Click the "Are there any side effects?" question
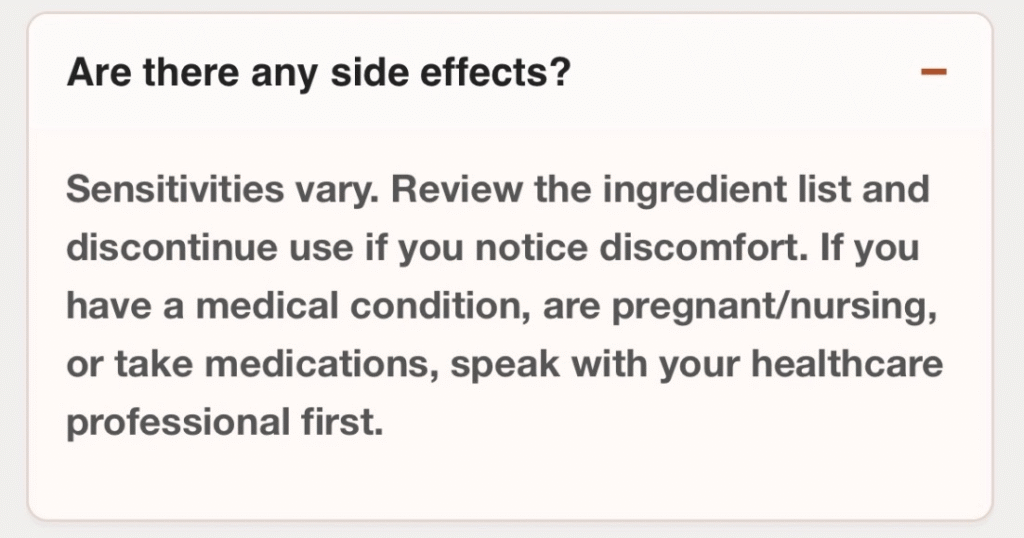The height and width of the screenshot is (538, 1024). 318,73
